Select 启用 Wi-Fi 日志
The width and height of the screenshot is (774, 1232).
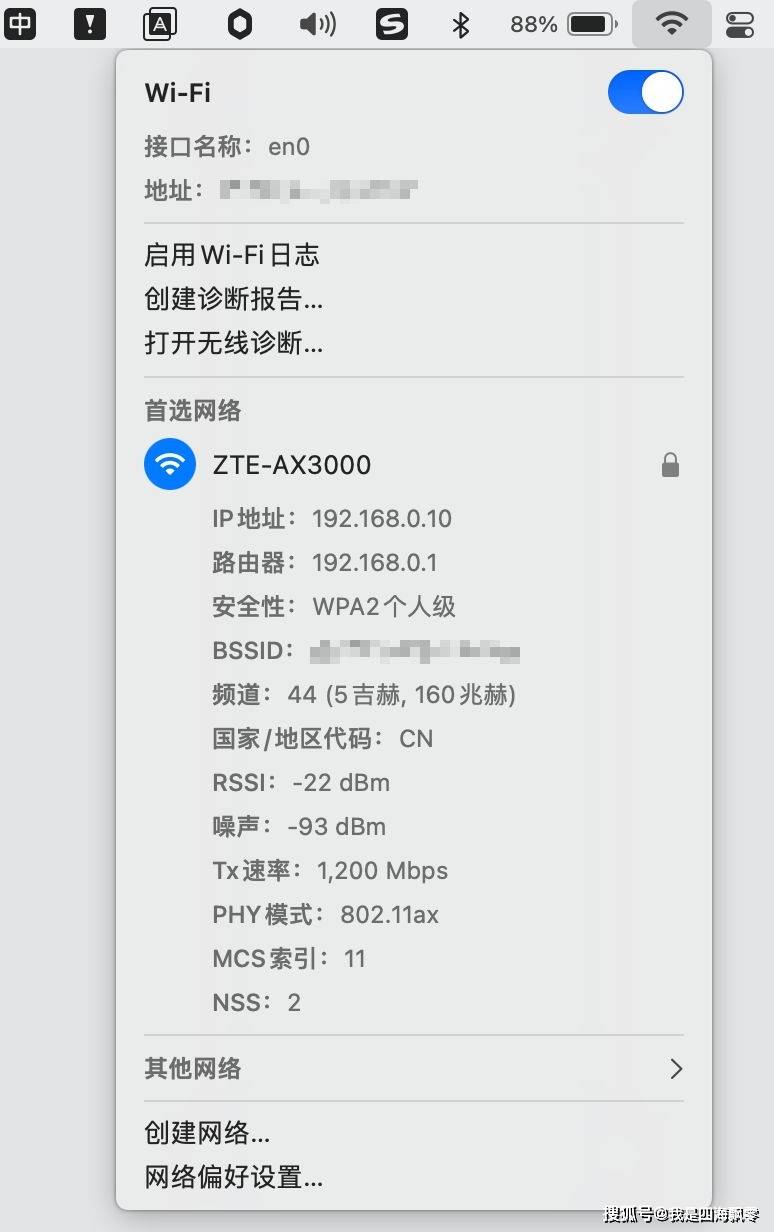(232, 255)
